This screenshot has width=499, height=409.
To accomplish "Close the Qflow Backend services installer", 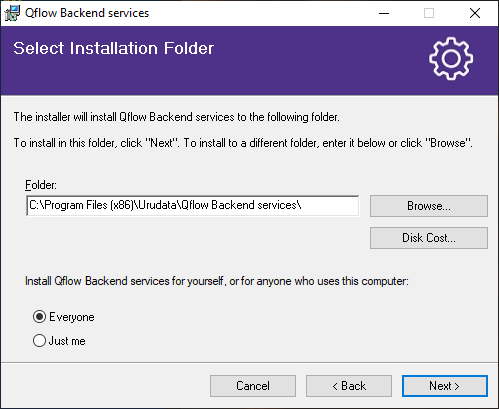I will (475, 13).
